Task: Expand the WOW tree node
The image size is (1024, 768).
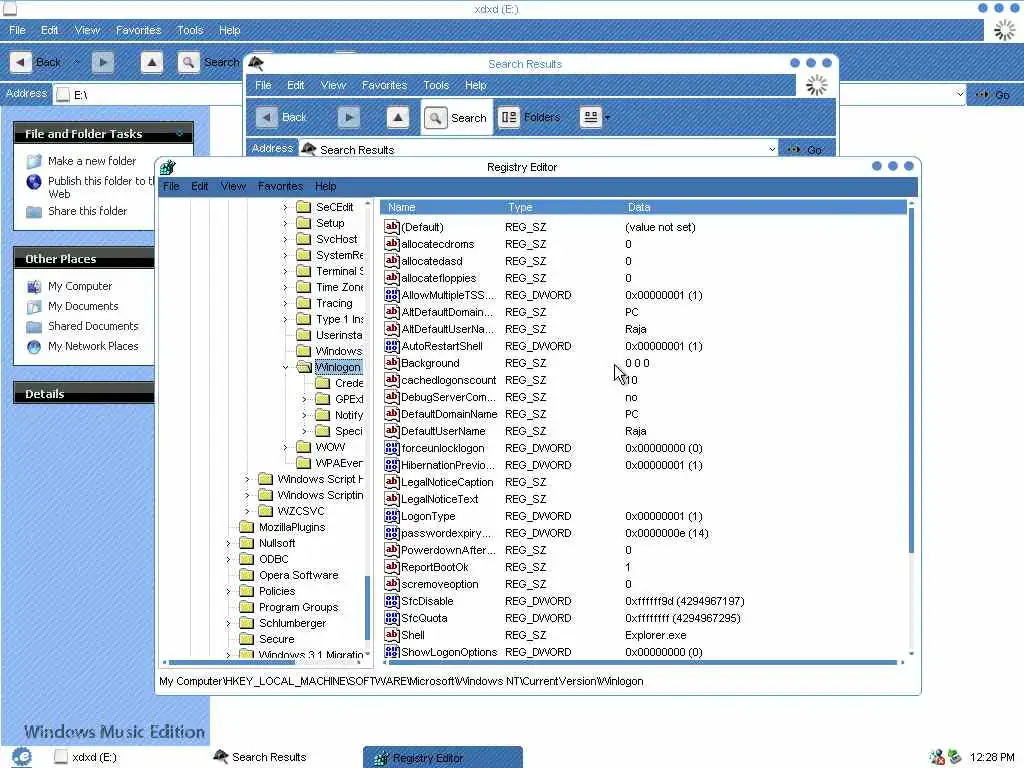Action: click(x=285, y=447)
